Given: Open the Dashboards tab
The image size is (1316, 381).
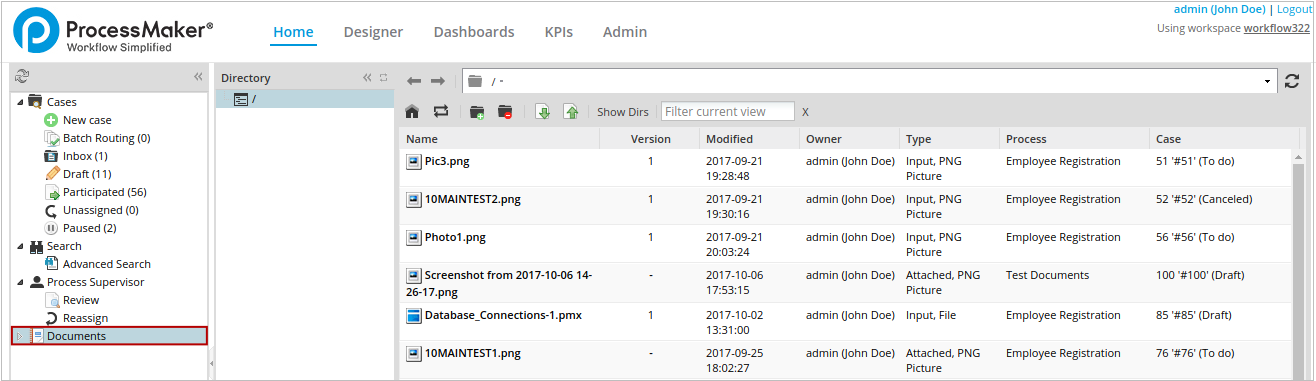Looking at the screenshot, I should tap(474, 32).
